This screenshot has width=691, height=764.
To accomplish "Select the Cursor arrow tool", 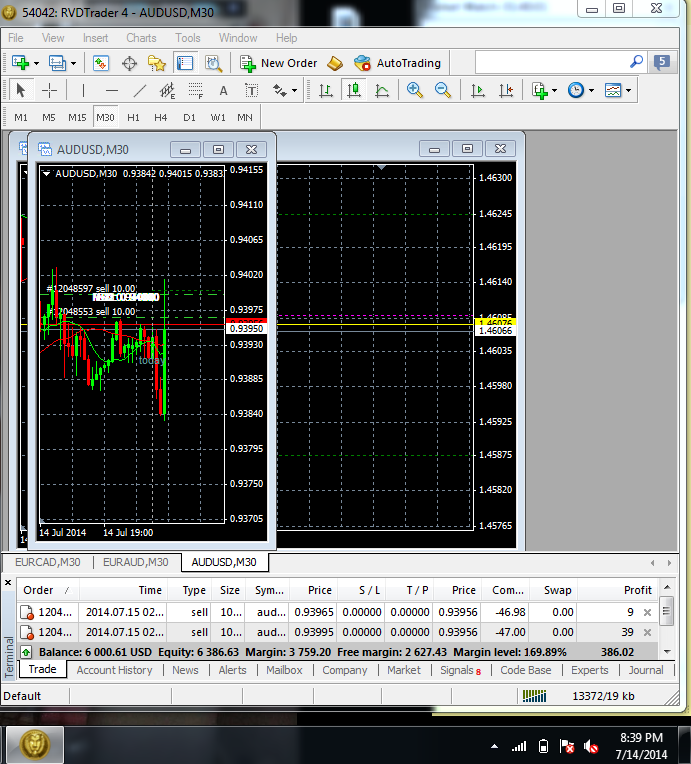I will (20, 91).
